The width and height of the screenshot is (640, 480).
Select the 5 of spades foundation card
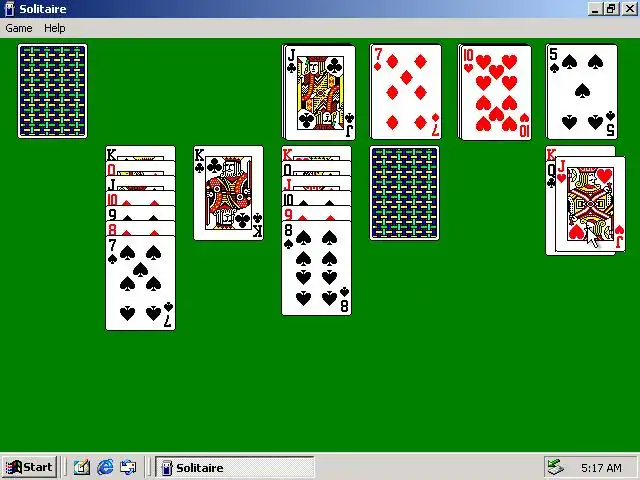[x=582, y=92]
